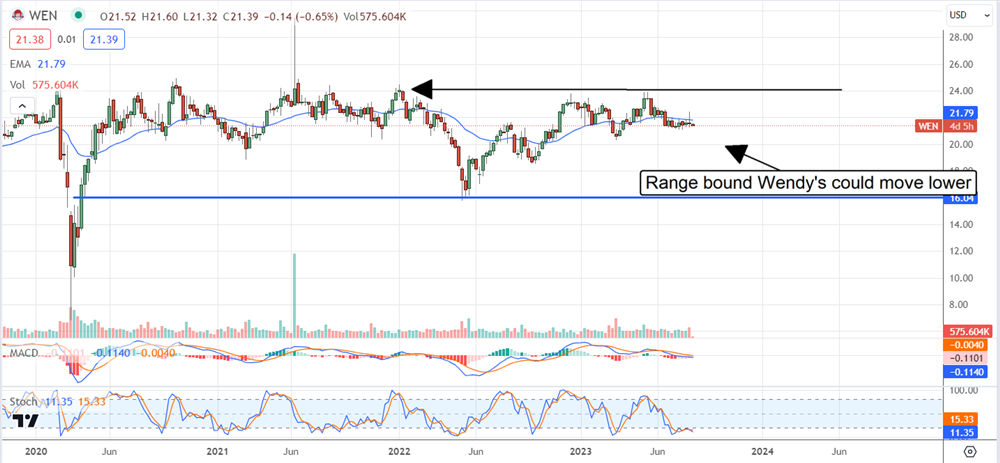1000x463 pixels.
Task: Click the green market status dot
Action: point(78,14)
